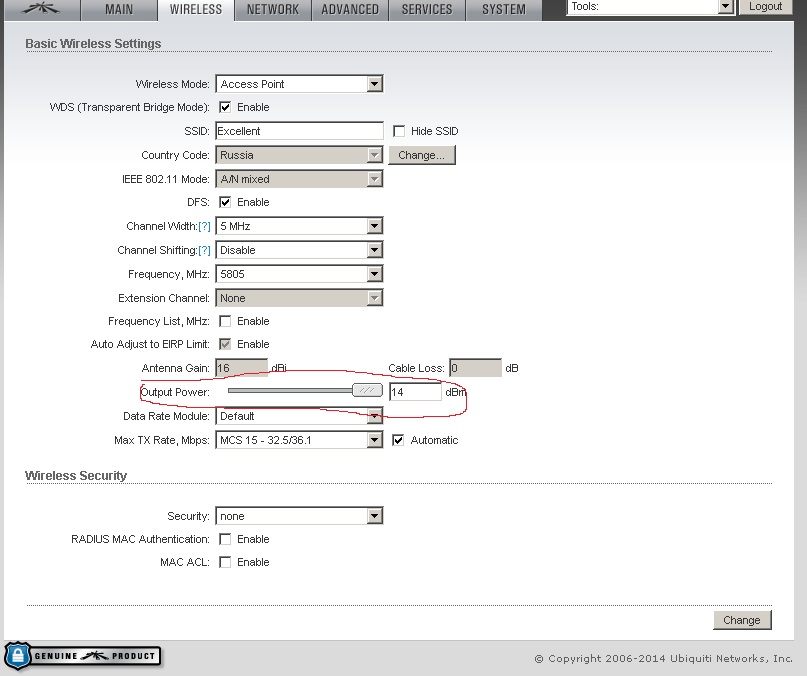Open Channel Shifting help [?] link
The image size is (807, 676).
coord(205,251)
